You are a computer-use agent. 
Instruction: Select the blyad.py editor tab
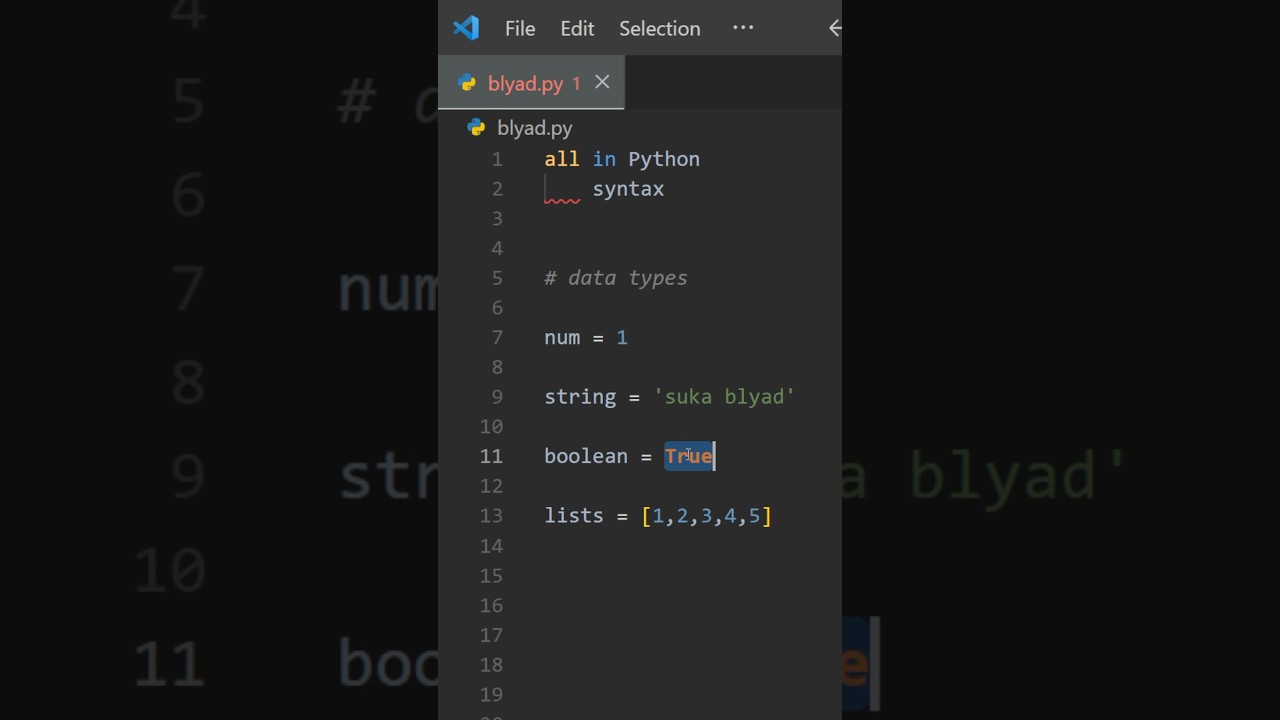pos(531,83)
